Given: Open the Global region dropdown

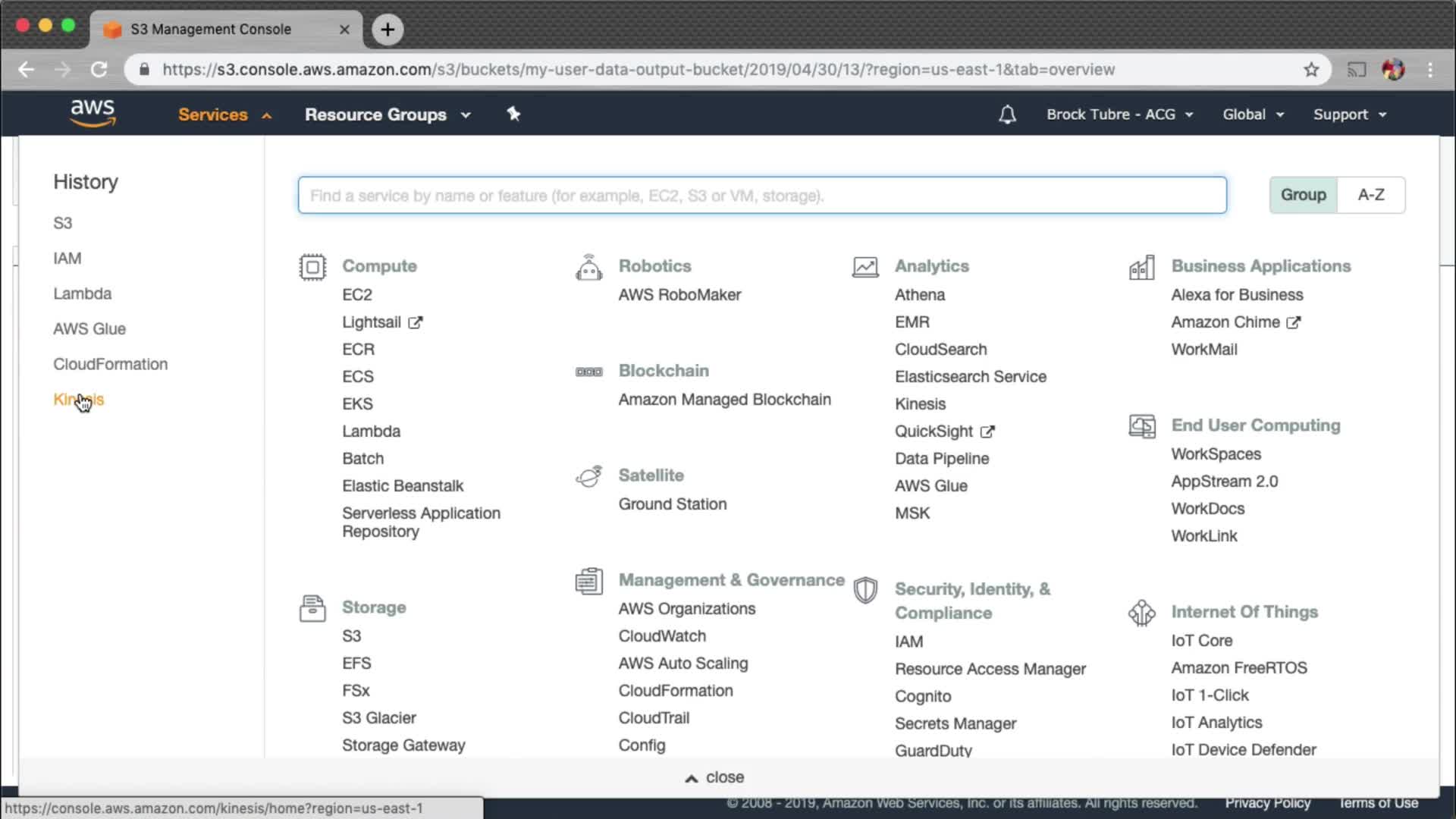Looking at the screenshot, I should pyautogui.click(x=1253, y=115).
